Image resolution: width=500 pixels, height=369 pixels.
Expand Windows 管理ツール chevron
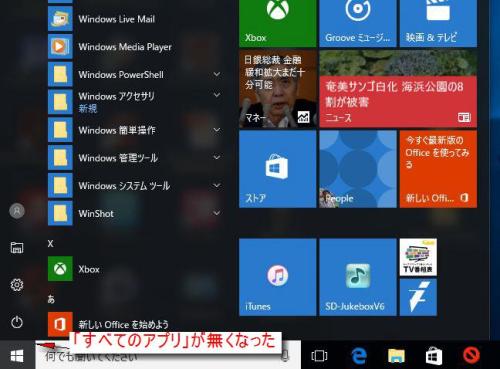pos(217,157)
